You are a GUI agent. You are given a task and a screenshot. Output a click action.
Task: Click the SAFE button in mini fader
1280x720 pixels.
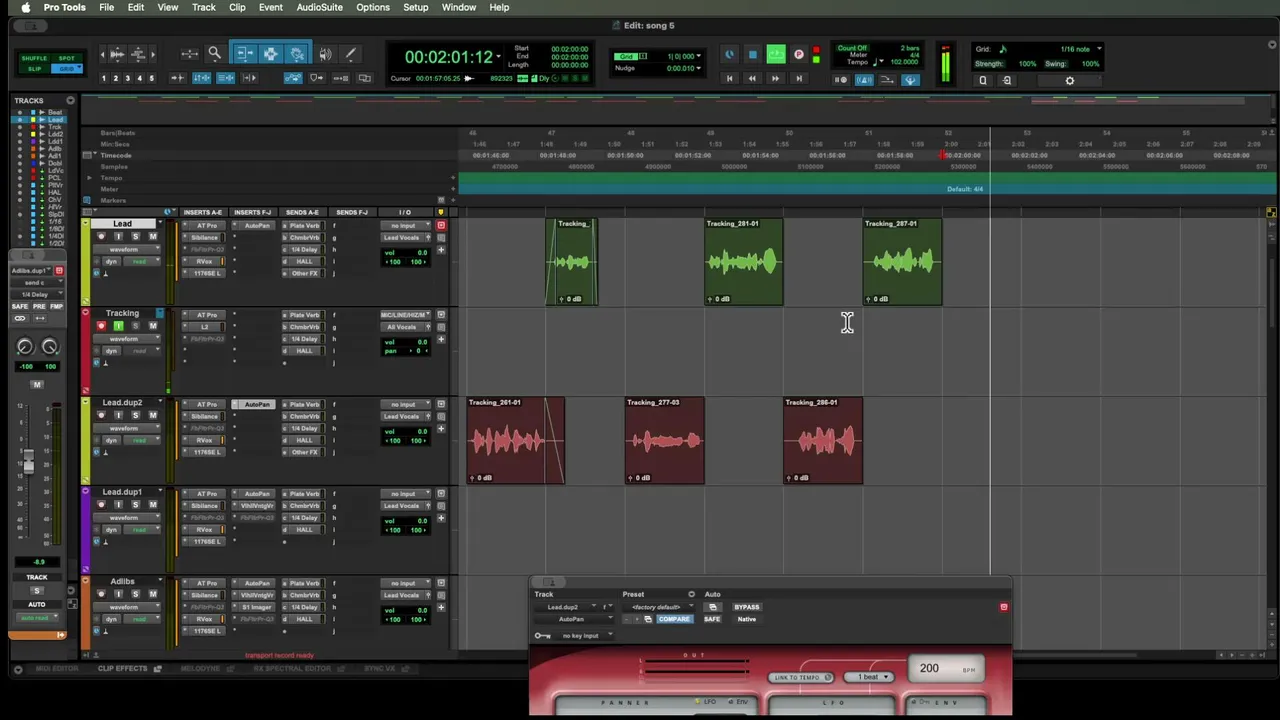pos(19,306)
